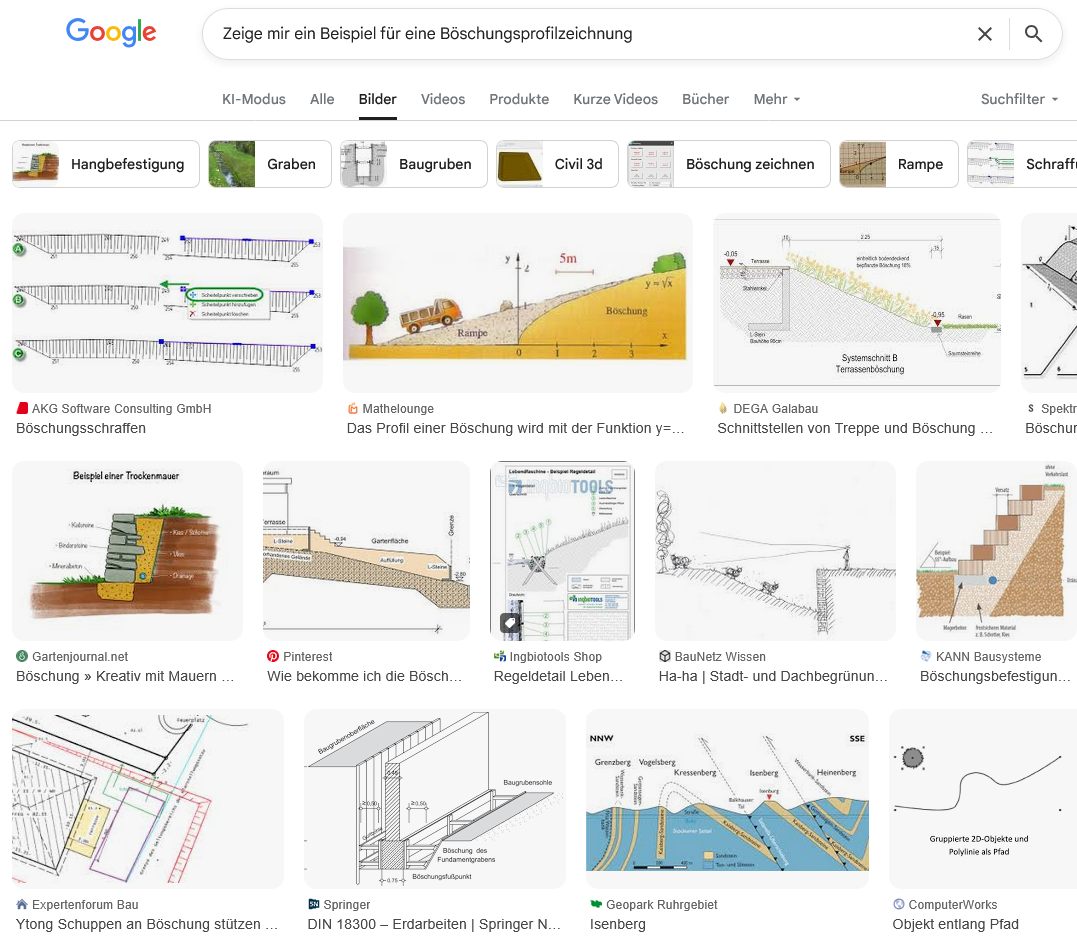Open the DIN 18300 Erdarbeiten Springer link
Screen dimensions: 1077x945
click(434, 924)
